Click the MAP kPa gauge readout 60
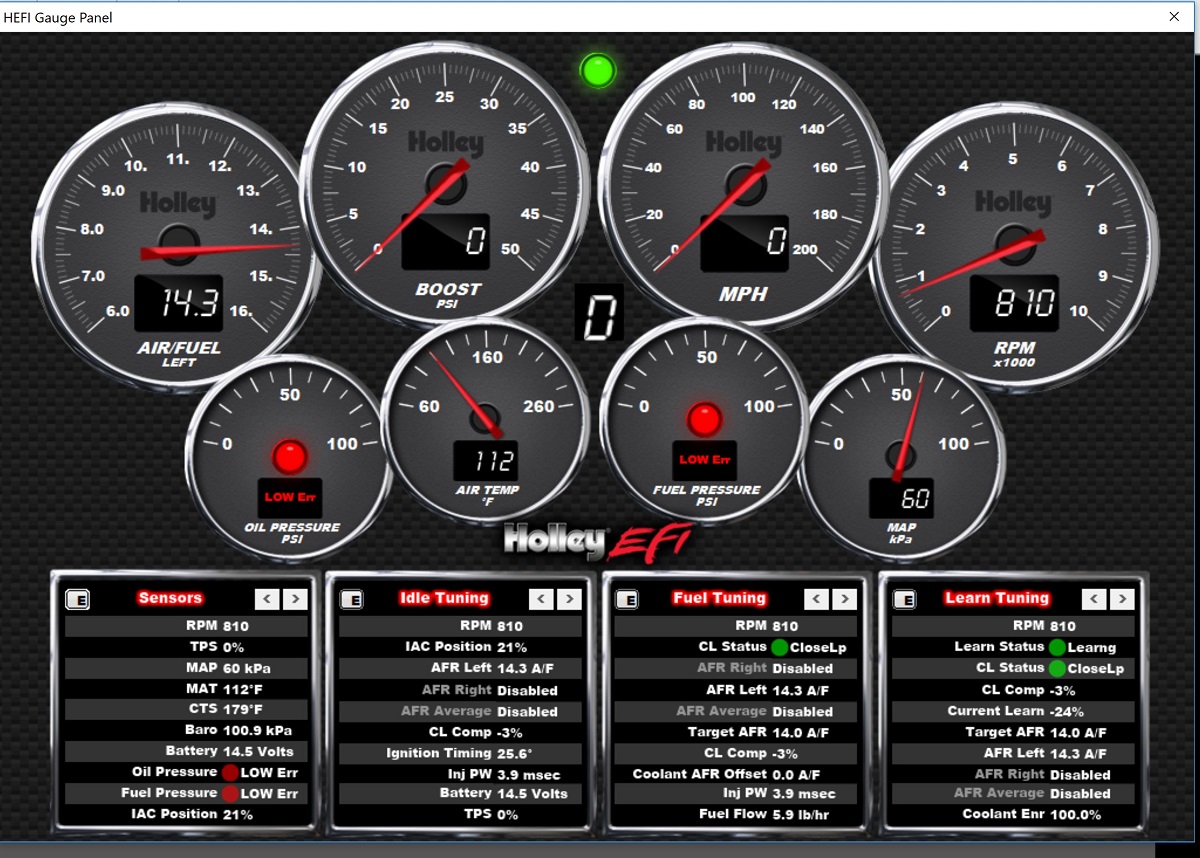 pyautogui.click(x=901, y=498)
